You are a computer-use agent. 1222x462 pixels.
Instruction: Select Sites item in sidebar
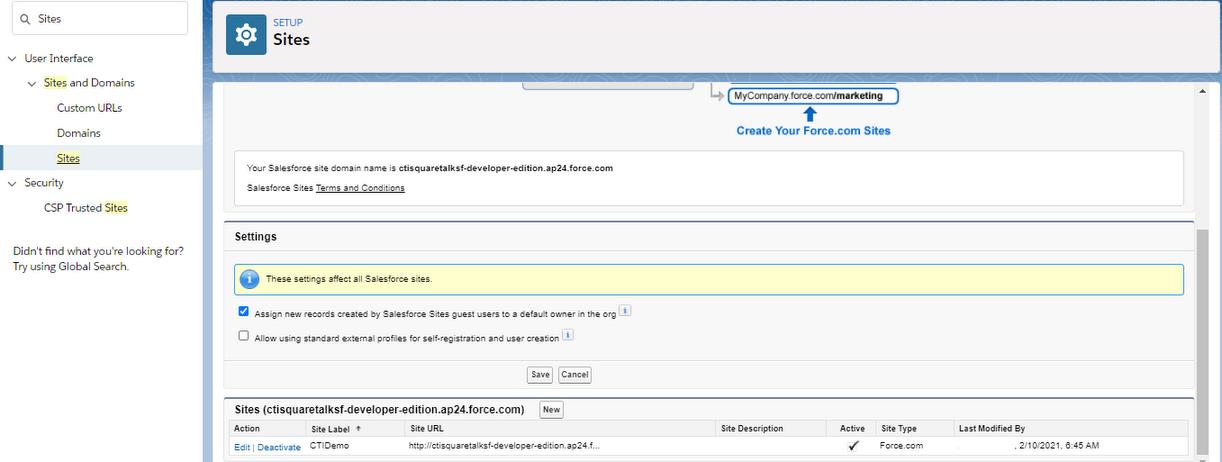(x=68, y=158)
